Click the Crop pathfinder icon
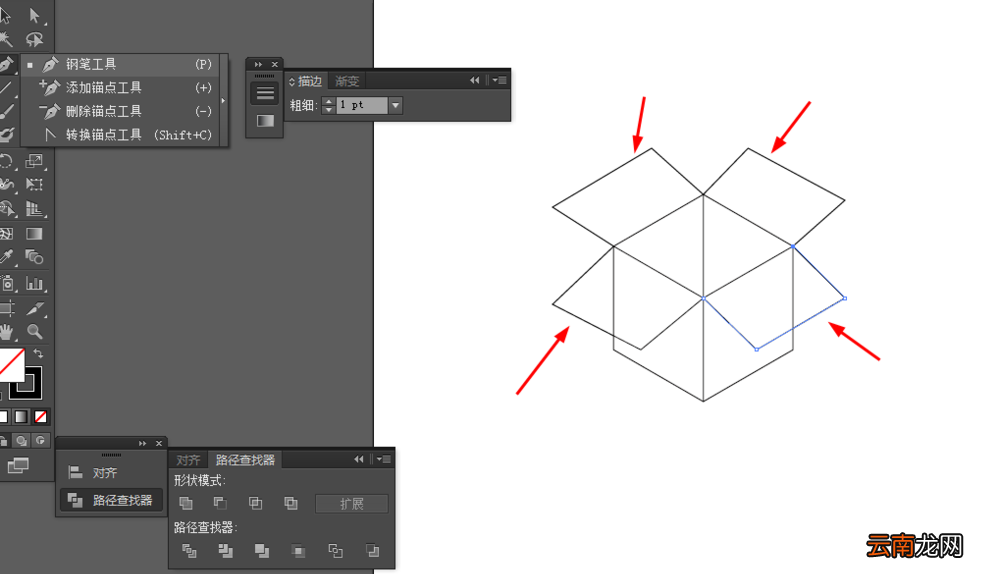The image size is (1000, 574). (298, 550)
